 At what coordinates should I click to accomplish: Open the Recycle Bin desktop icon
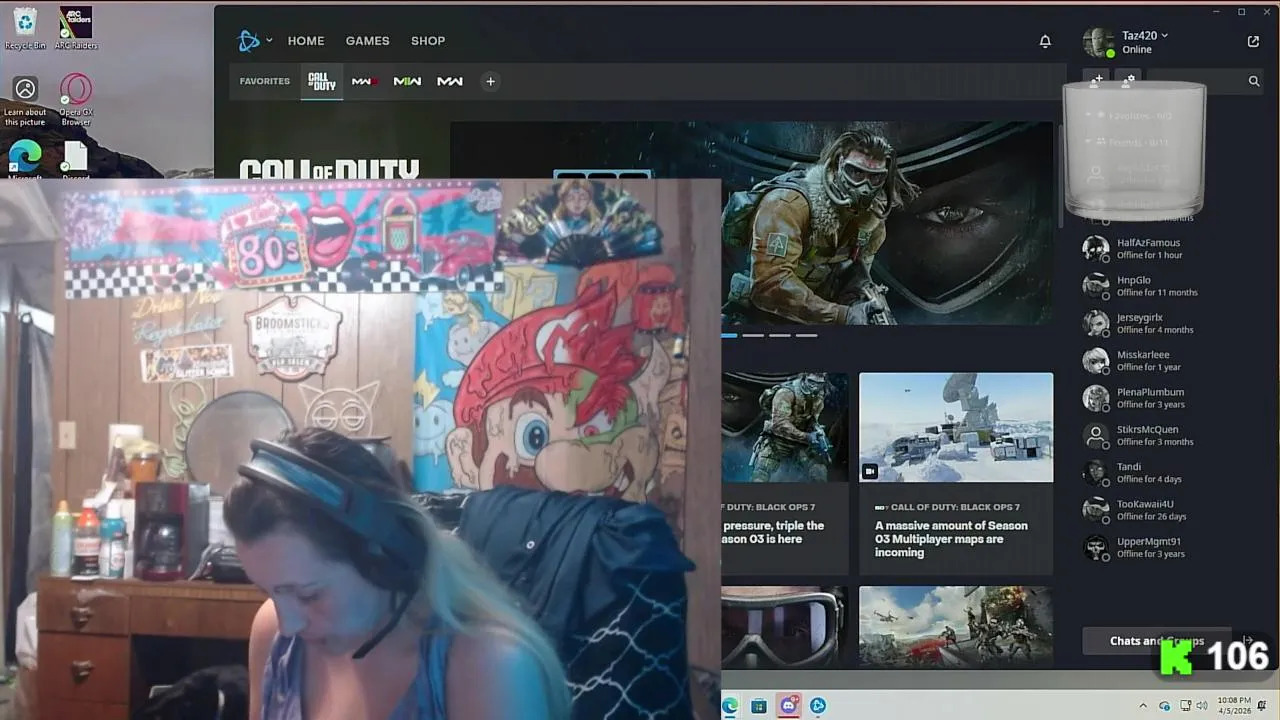25,28
